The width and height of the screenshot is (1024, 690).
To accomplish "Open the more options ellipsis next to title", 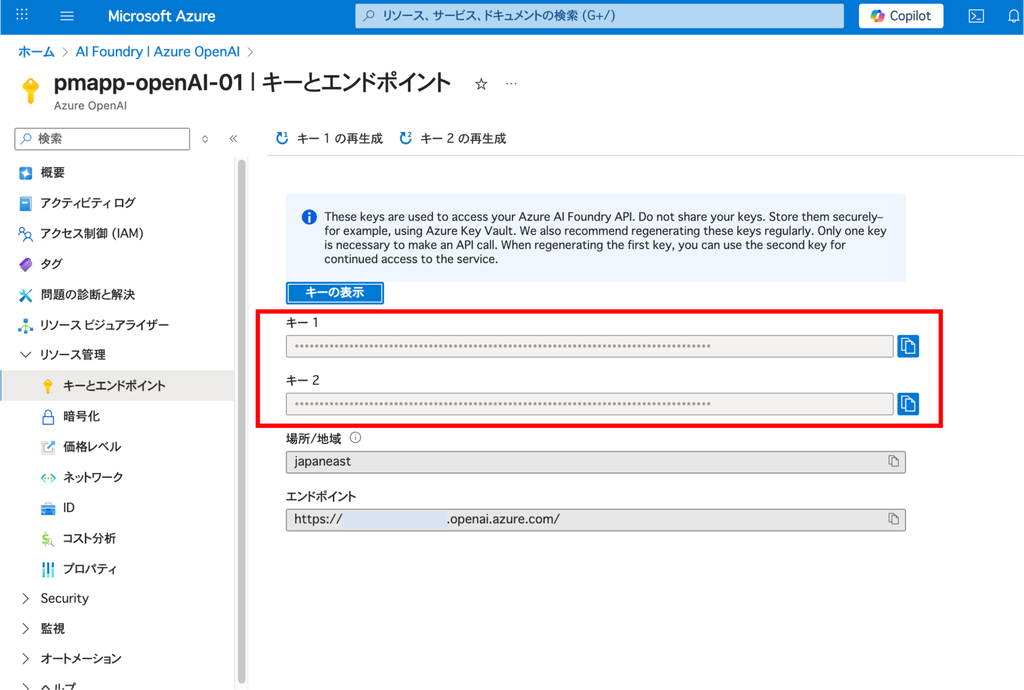I will click(511, 84).
